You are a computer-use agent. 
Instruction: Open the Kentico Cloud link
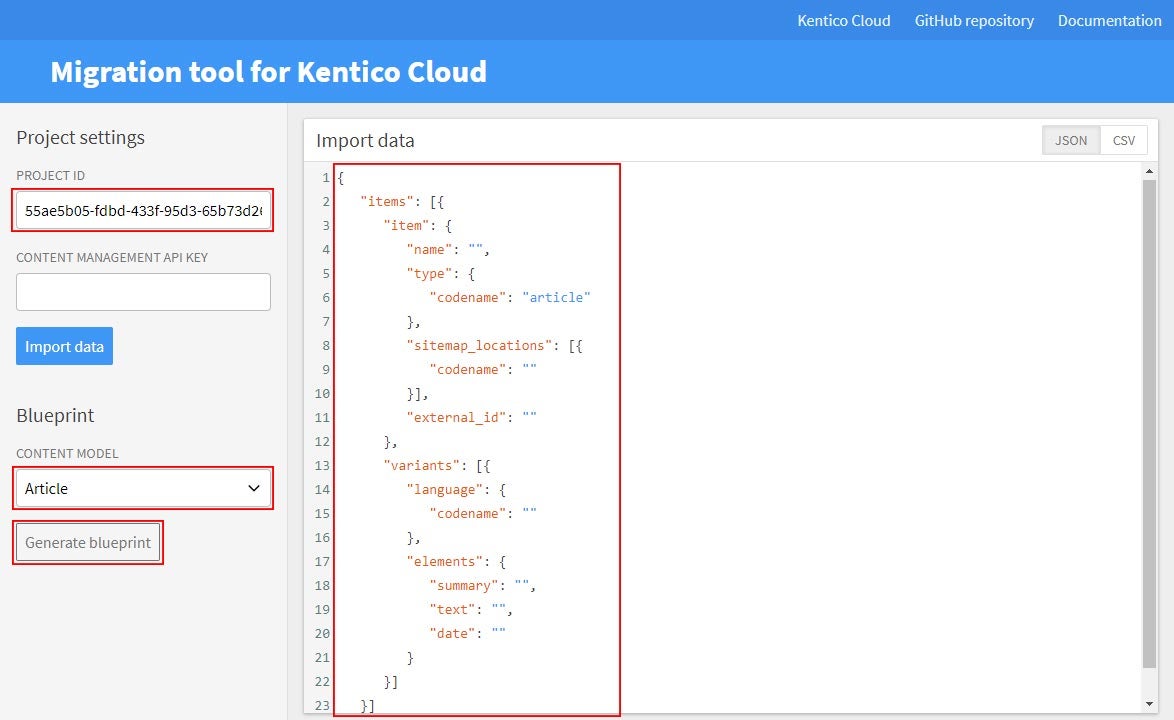coord(844,21)
